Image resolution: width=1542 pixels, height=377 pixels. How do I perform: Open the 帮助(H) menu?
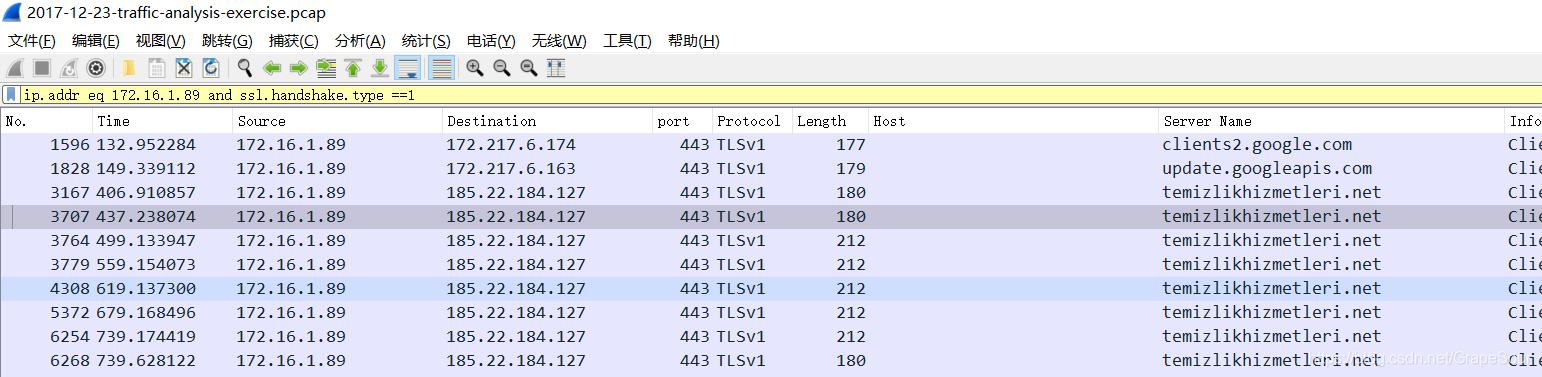[x=694, y=41]
